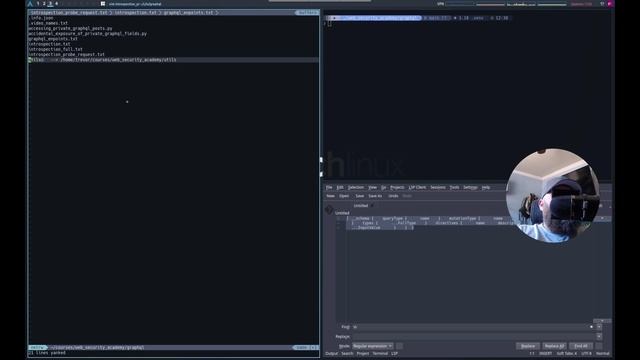Viewport: 640px width, 360px height.
Task: Click the UTF-8 encoding in status bar
Action: [586, 353]
